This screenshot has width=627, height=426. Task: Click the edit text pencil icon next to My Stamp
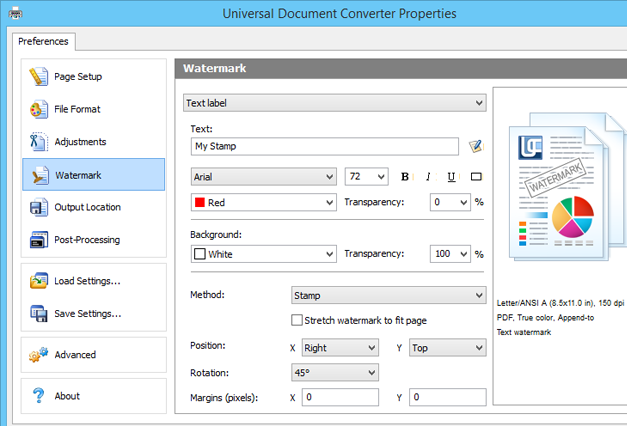(x=476, y=146)
